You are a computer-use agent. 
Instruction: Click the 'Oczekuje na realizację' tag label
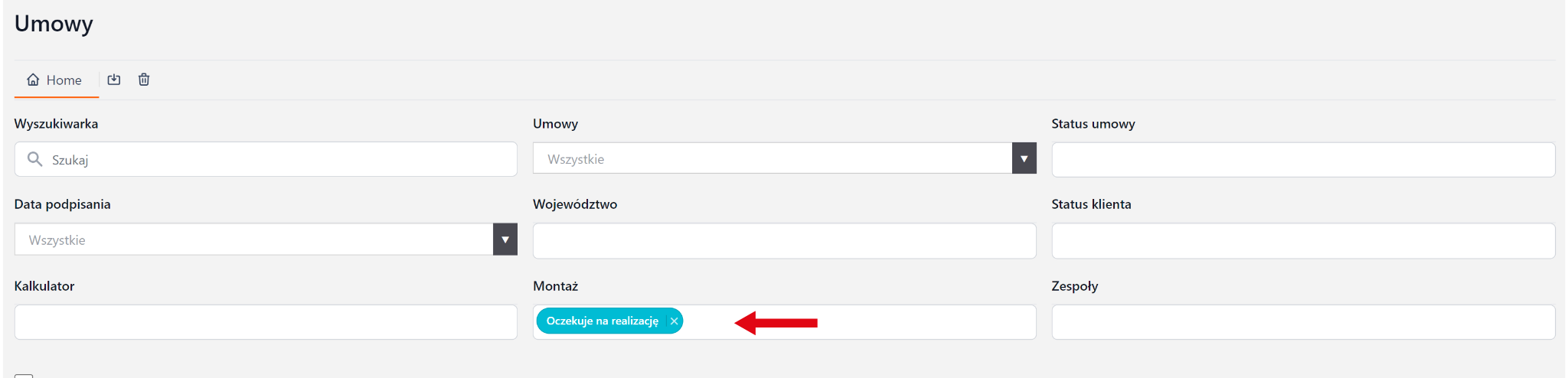coord(602,321)
